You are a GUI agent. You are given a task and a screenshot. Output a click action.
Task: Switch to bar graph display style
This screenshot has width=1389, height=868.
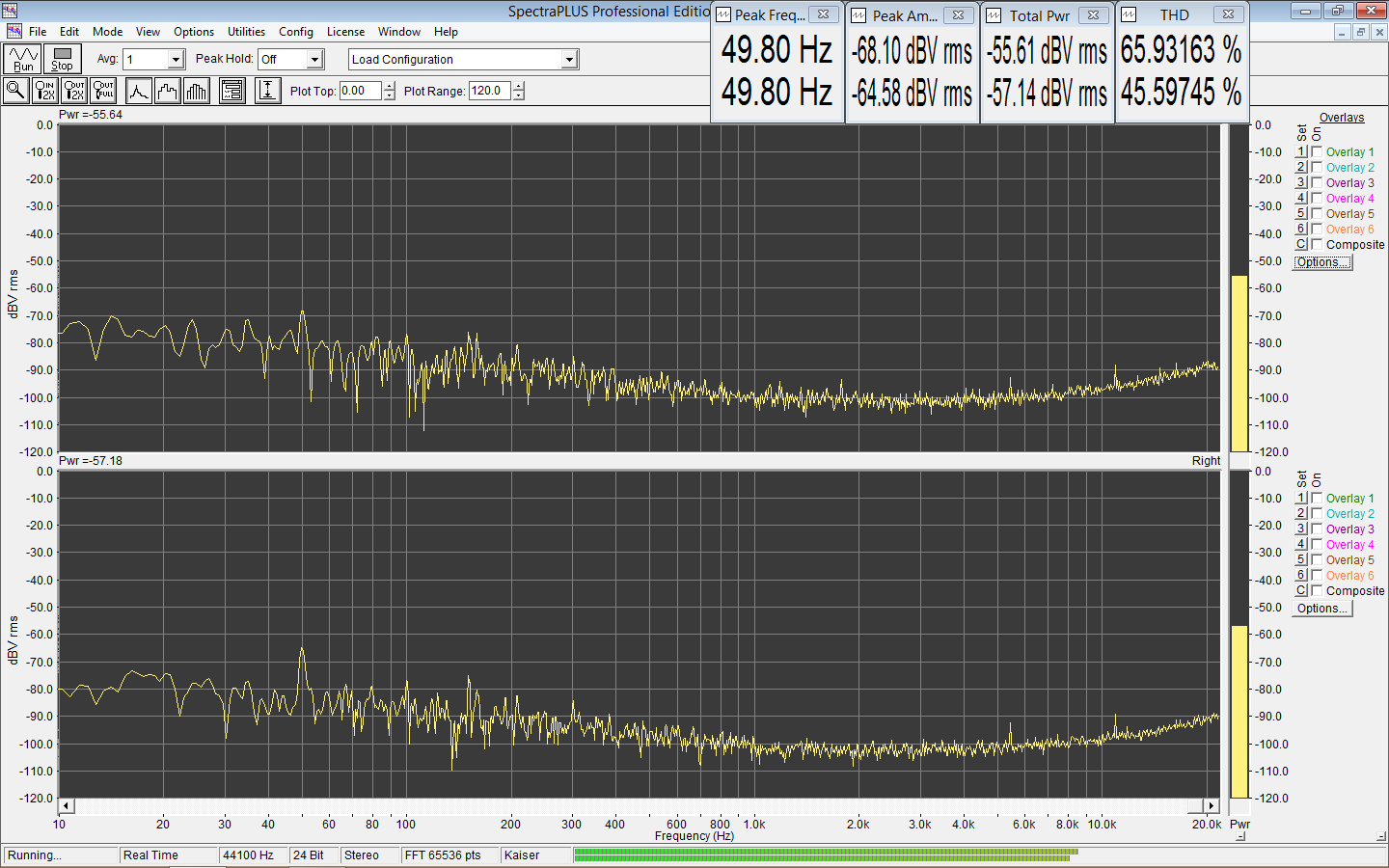[x=197, y=91]
